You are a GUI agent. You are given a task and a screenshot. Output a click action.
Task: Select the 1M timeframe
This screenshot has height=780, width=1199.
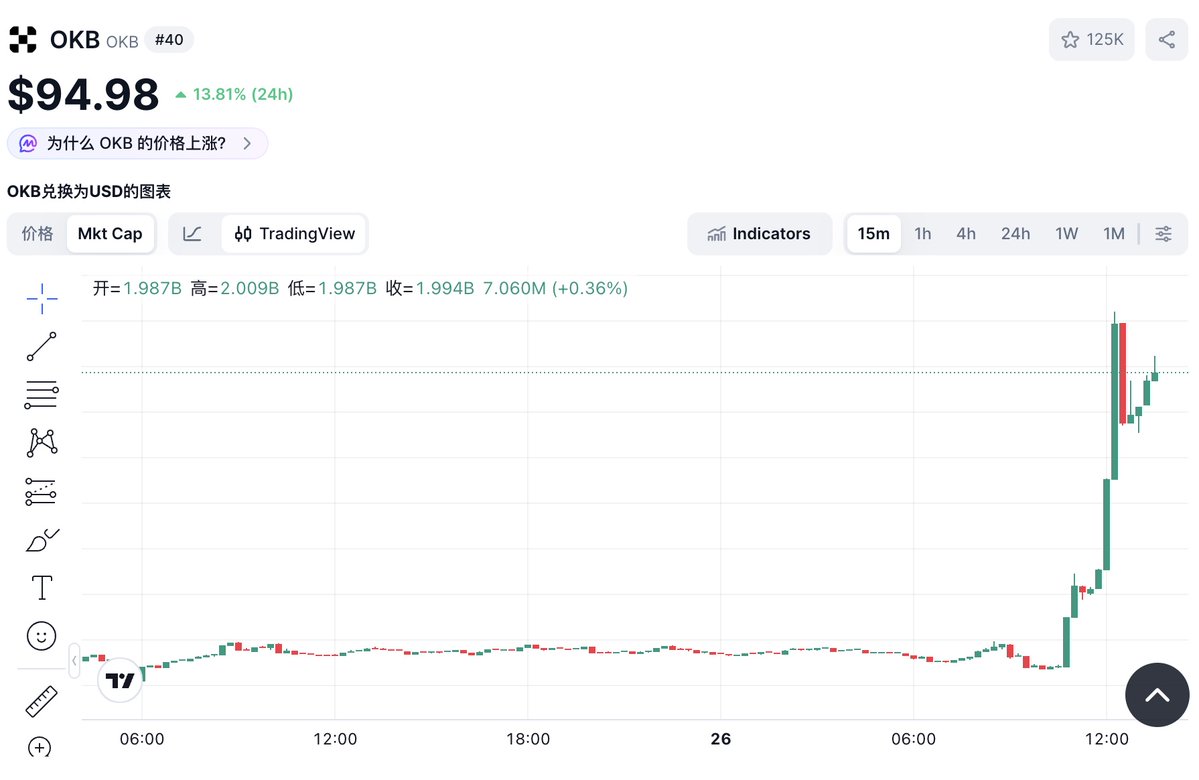coord(1113,234)
